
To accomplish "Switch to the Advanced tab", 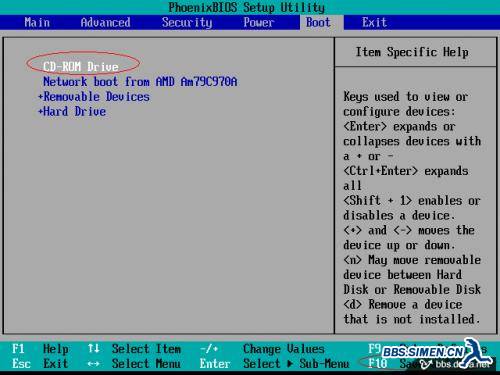I will (x=105, y=23).
